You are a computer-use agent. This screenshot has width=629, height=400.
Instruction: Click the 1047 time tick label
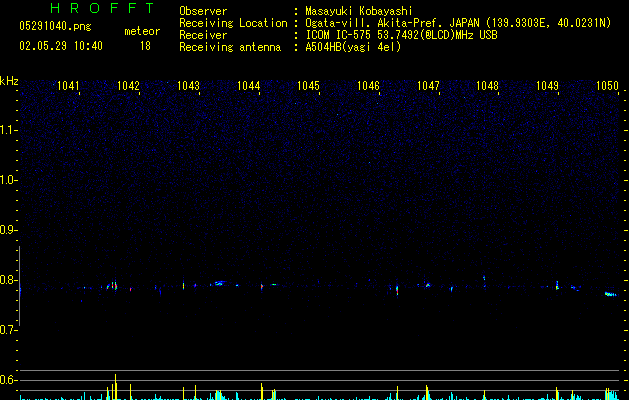(x=428, y=86)
